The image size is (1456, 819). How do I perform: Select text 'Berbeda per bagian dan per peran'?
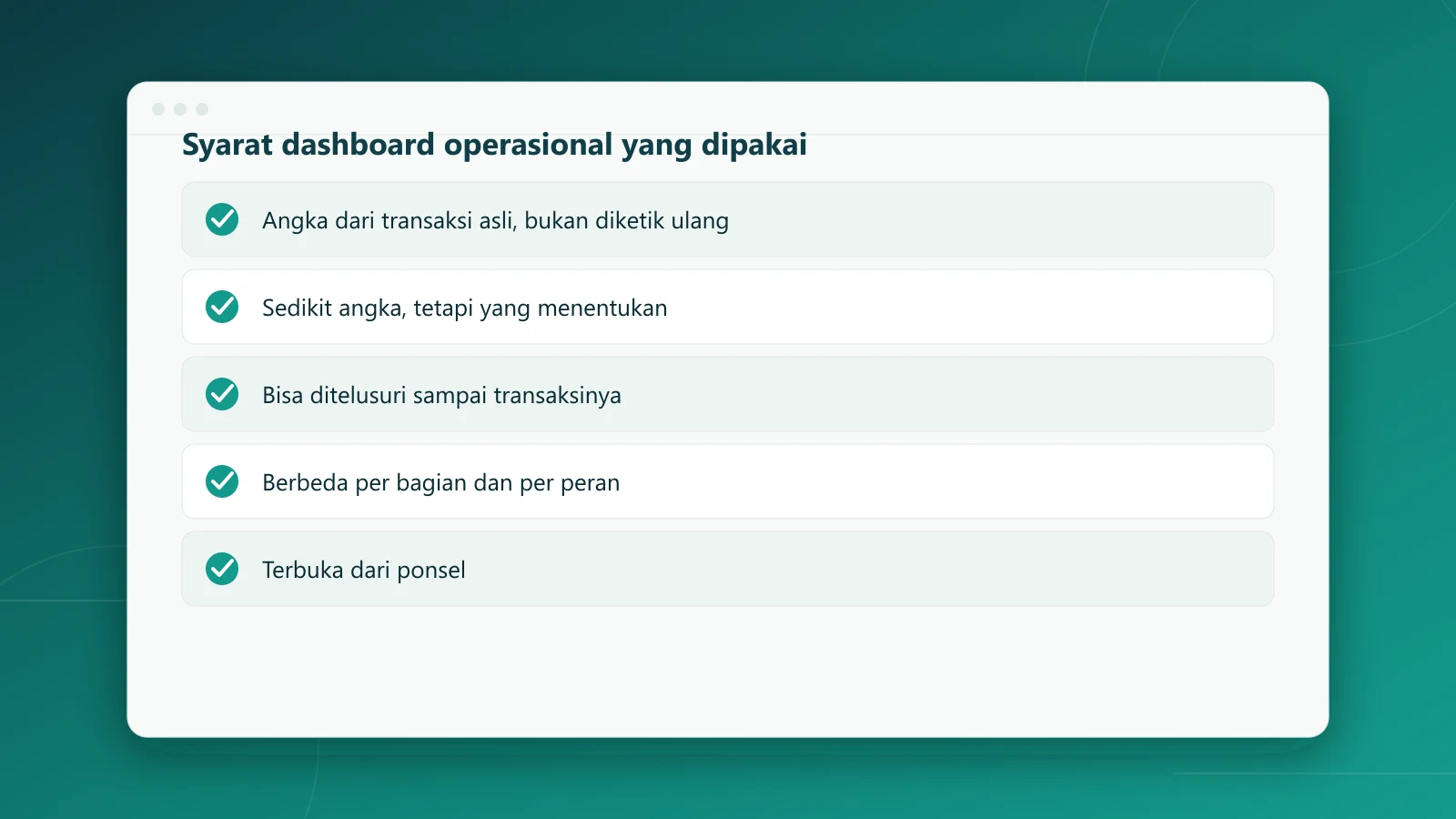(440, 483)
